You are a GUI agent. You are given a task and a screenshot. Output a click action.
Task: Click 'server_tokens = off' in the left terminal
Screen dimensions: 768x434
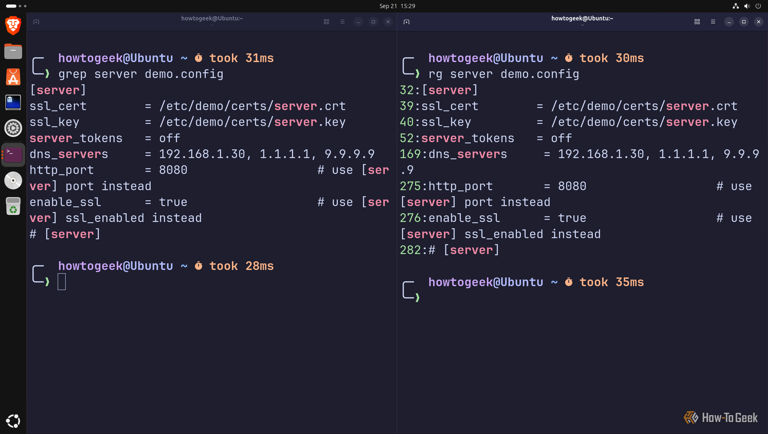point(105,138)
